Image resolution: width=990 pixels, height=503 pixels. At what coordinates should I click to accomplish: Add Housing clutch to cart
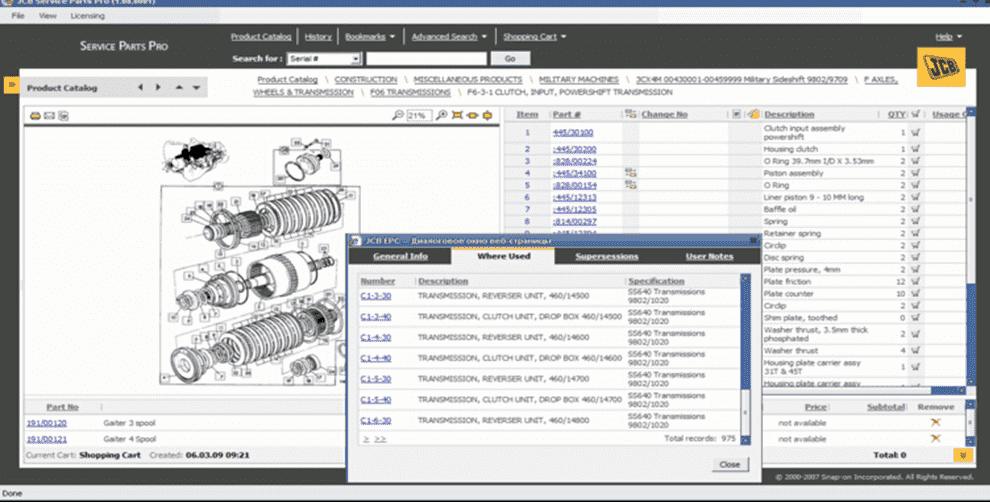click(x=915, y=149)
